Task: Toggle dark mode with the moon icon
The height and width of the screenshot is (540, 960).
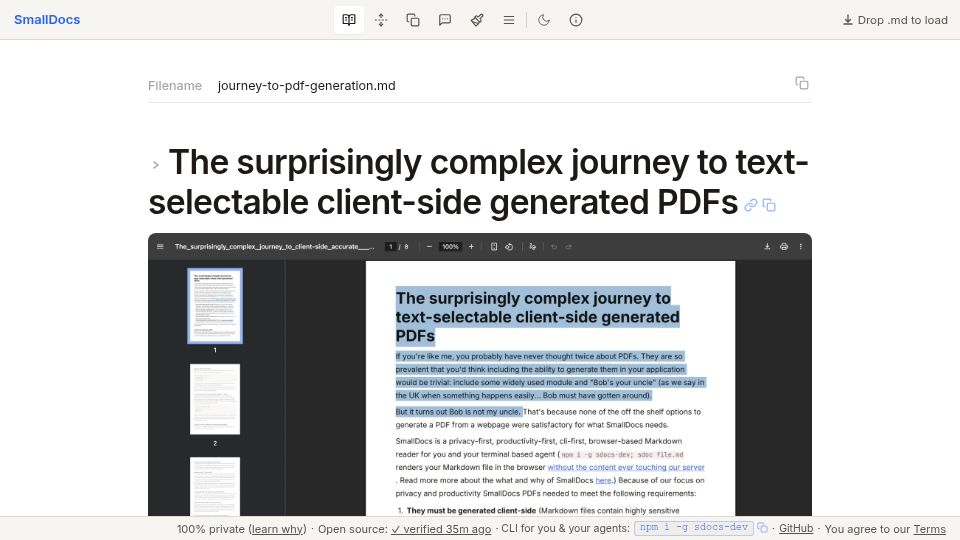Action: click(544, 20)
